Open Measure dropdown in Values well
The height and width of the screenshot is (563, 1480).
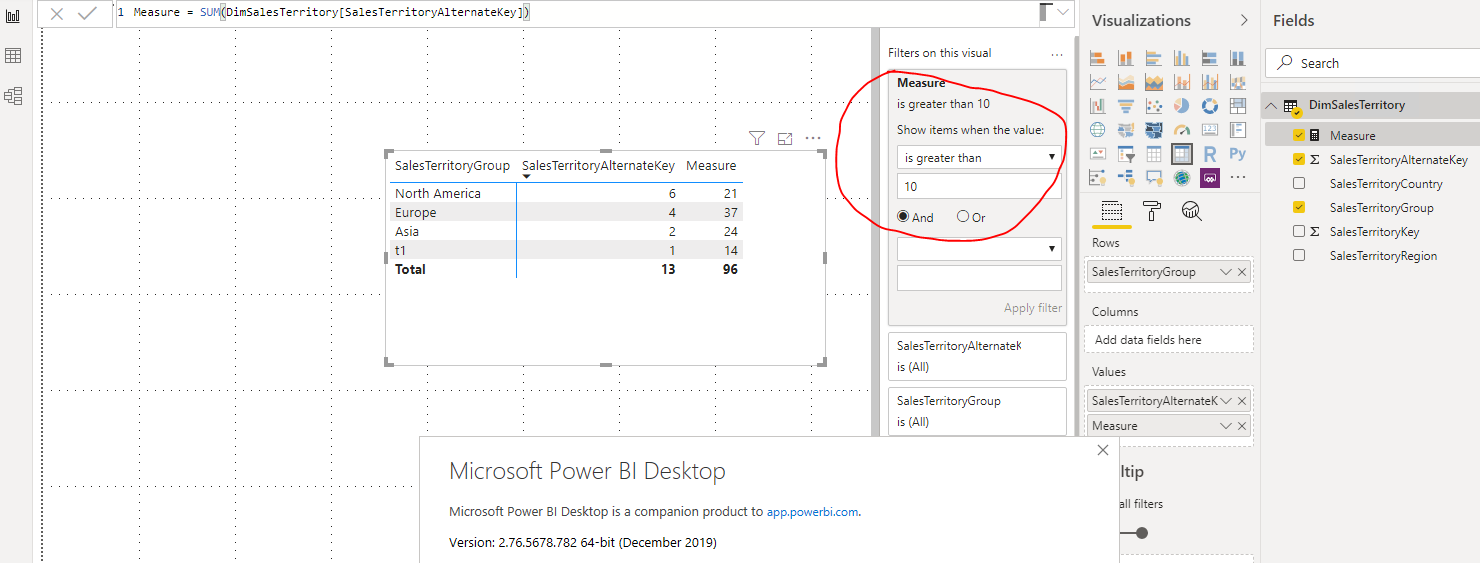[x=1227, y=426]
